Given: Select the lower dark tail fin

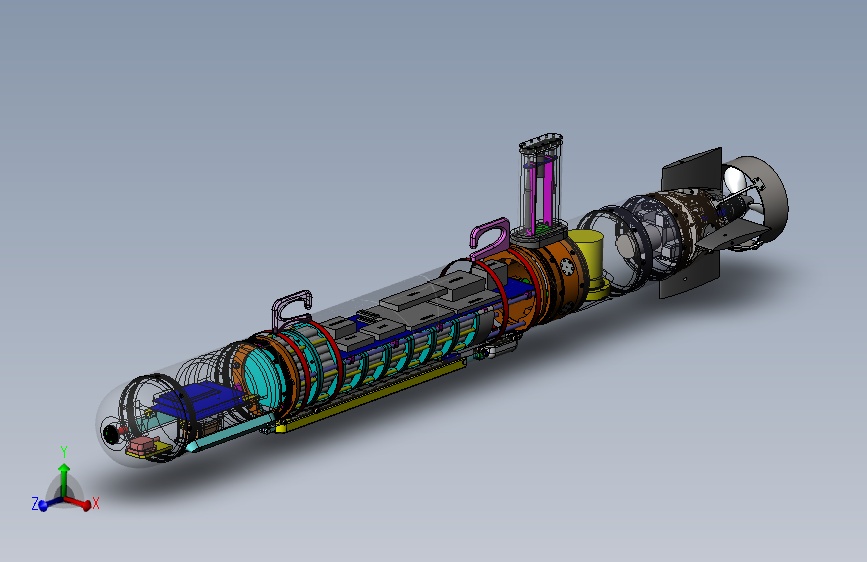Looking at the screenshot, I should coord(689,277).
